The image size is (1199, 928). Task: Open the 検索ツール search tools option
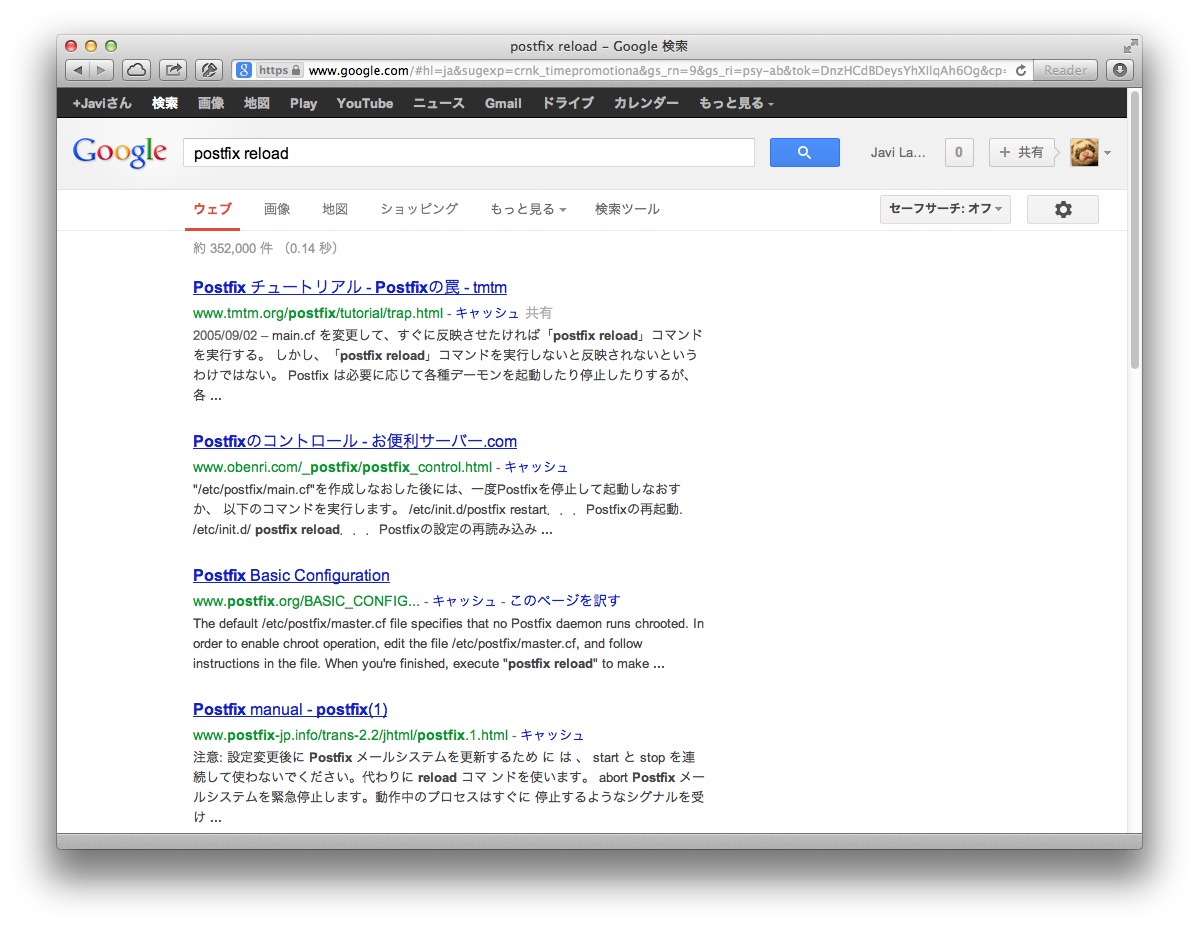click(x=627, y=209)
